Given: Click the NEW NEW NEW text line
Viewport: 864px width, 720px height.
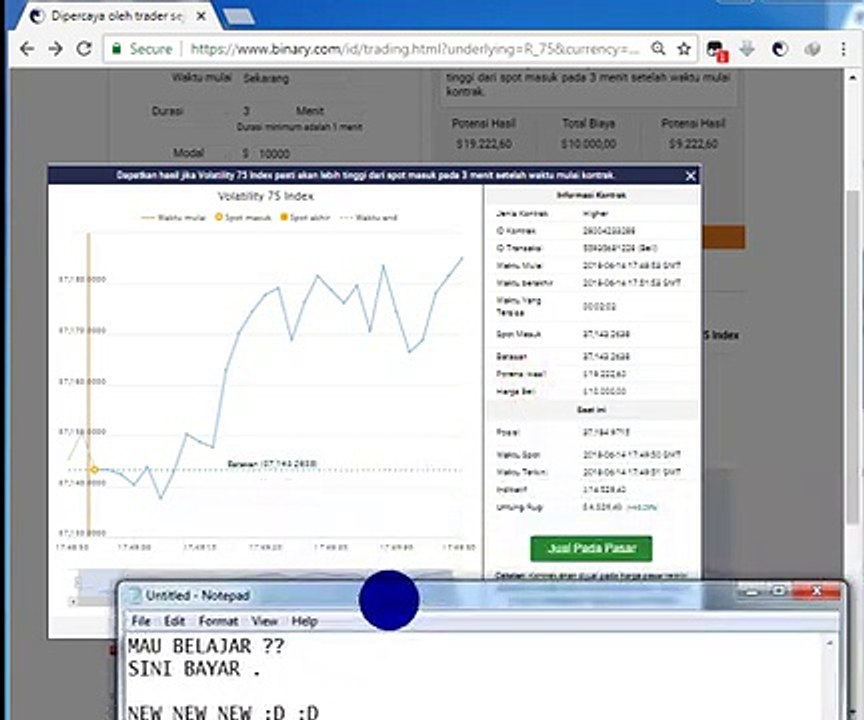Looking at the screenshot, I should tap(223, 712).
